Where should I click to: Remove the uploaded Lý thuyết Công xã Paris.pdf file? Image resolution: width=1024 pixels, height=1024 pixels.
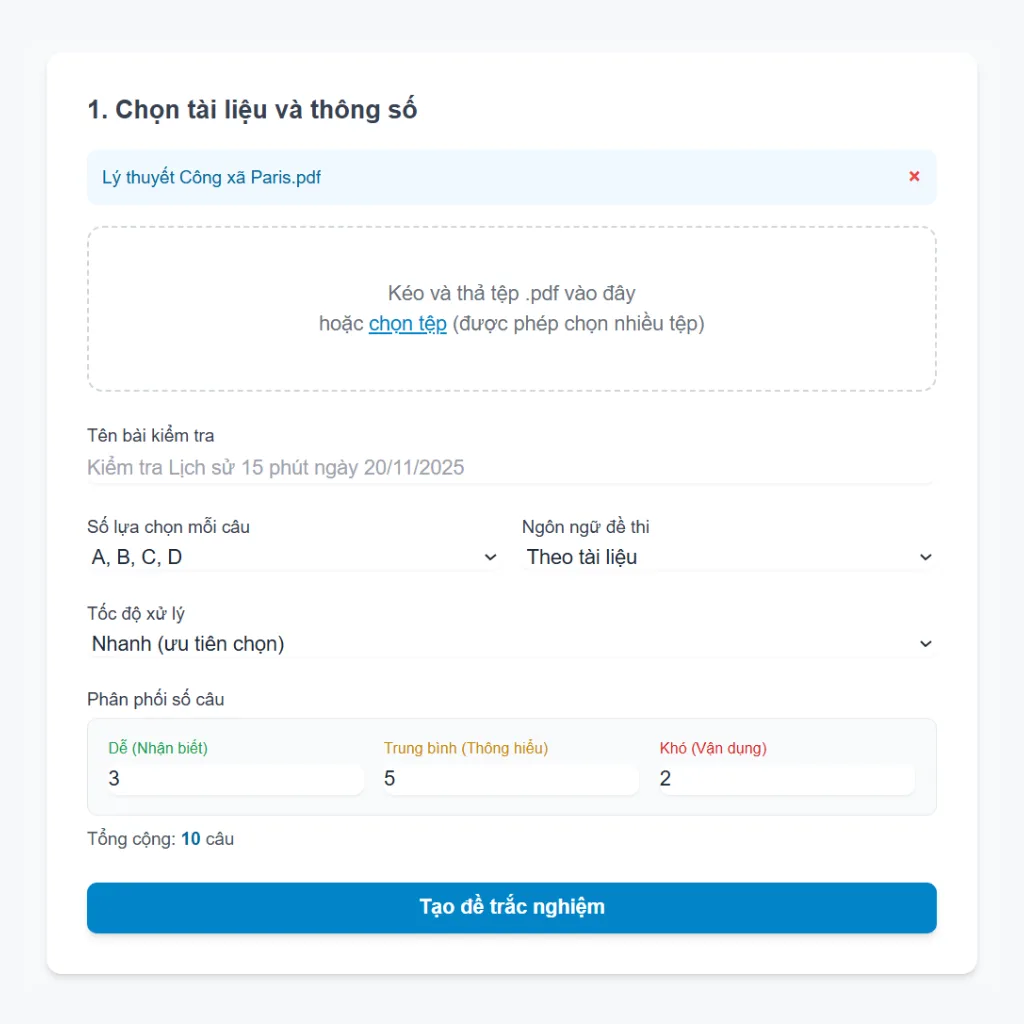click(x=914, y=177)
